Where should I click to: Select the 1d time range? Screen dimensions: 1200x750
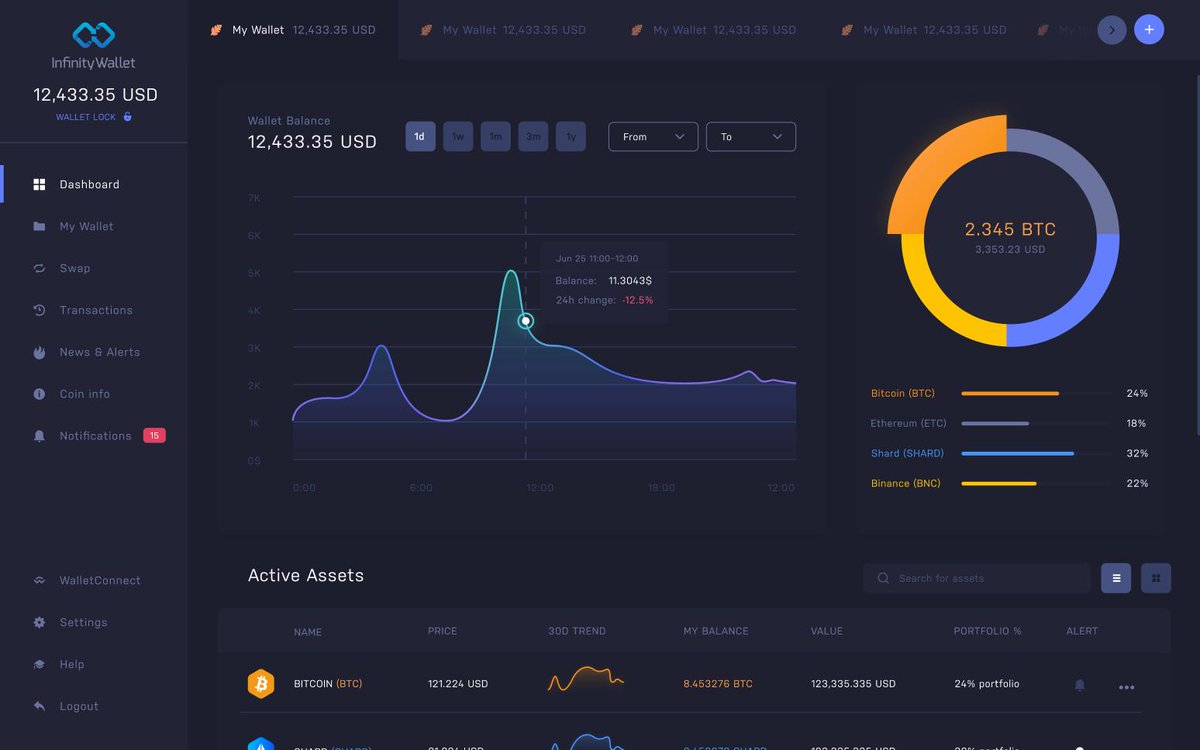pyautogui.click(x=420, y=136)
